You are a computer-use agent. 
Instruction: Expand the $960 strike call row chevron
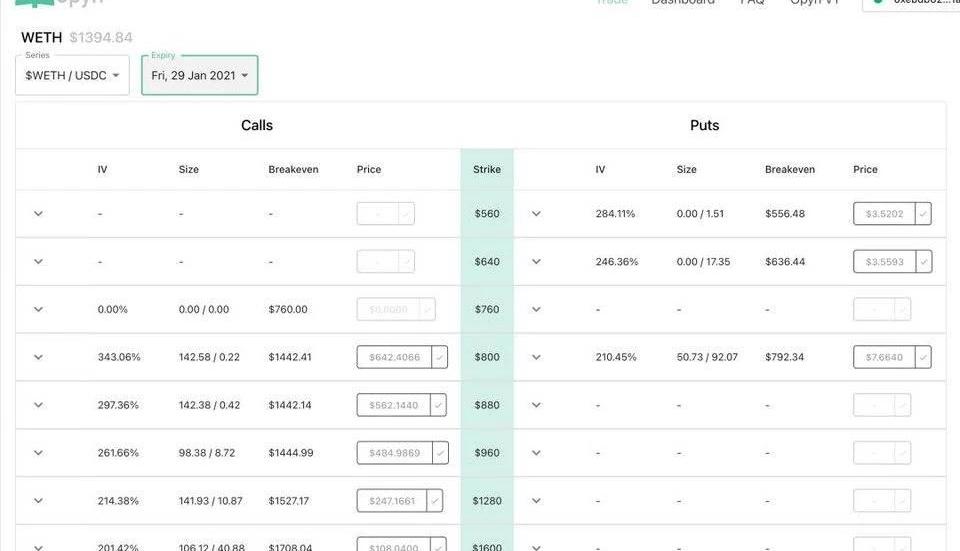(39, 453)
